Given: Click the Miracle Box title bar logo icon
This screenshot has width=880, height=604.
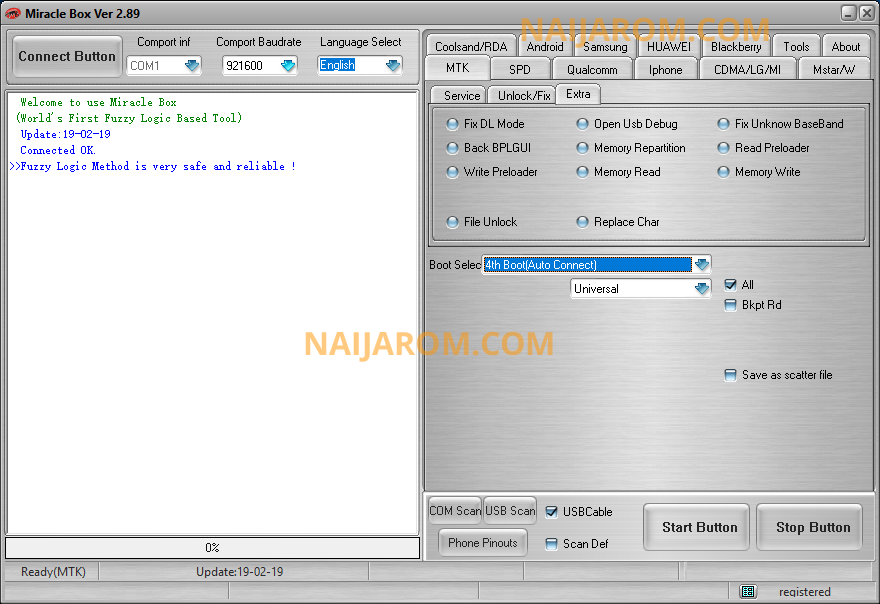Looking at the screenshot, I should pyautogui.click(x=12, y=13).
